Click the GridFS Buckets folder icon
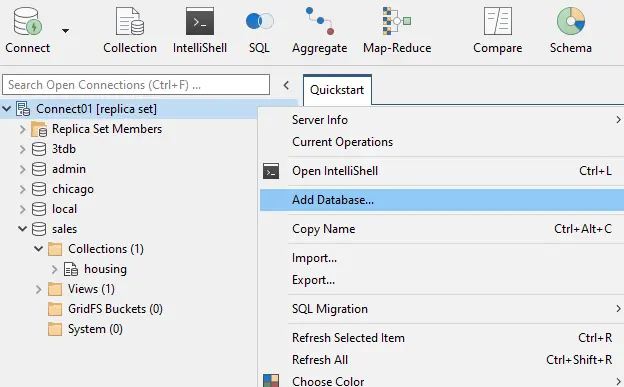 pos(55,309)
